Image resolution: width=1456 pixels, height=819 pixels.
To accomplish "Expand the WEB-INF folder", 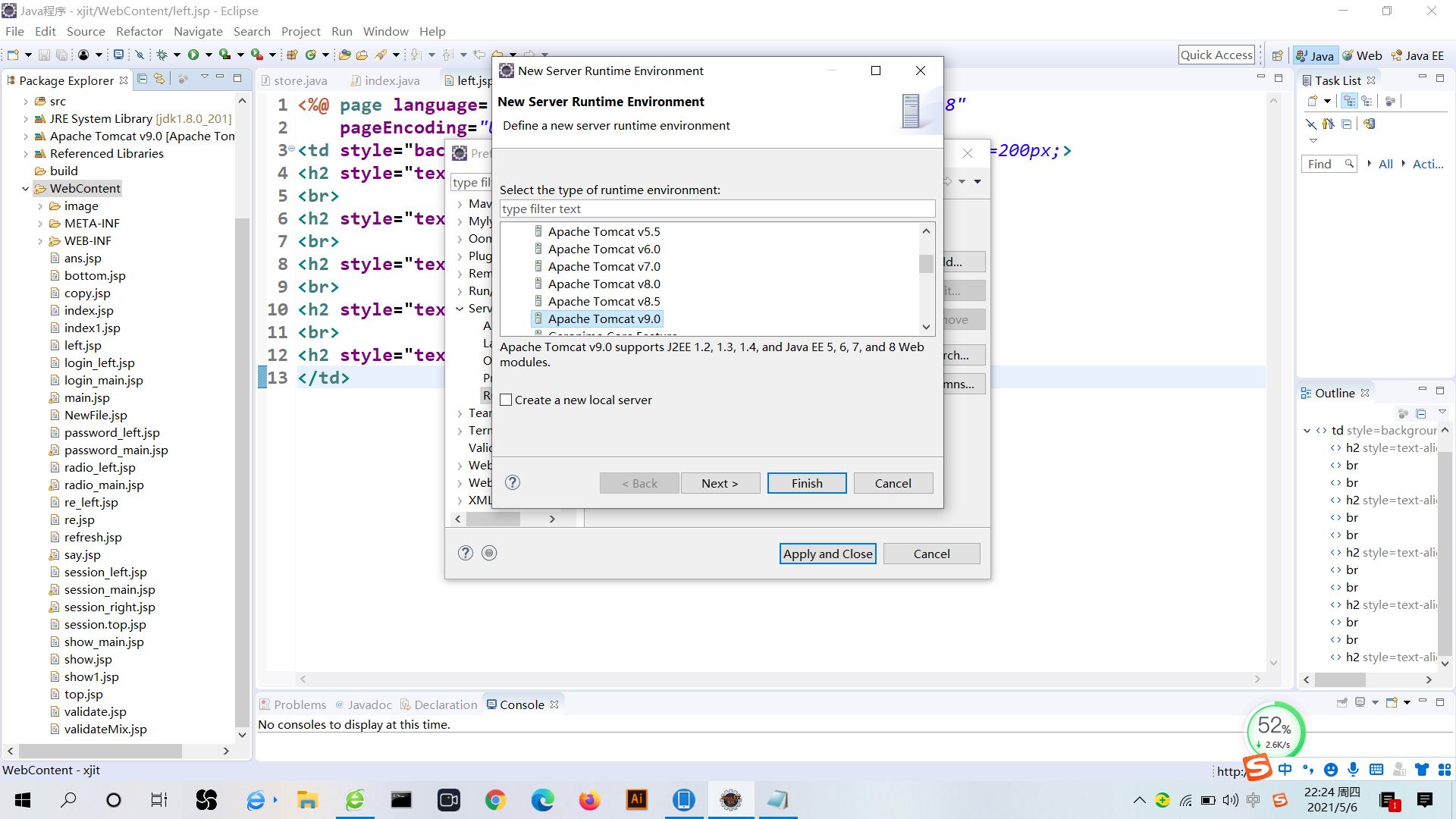I will [40, 240].
